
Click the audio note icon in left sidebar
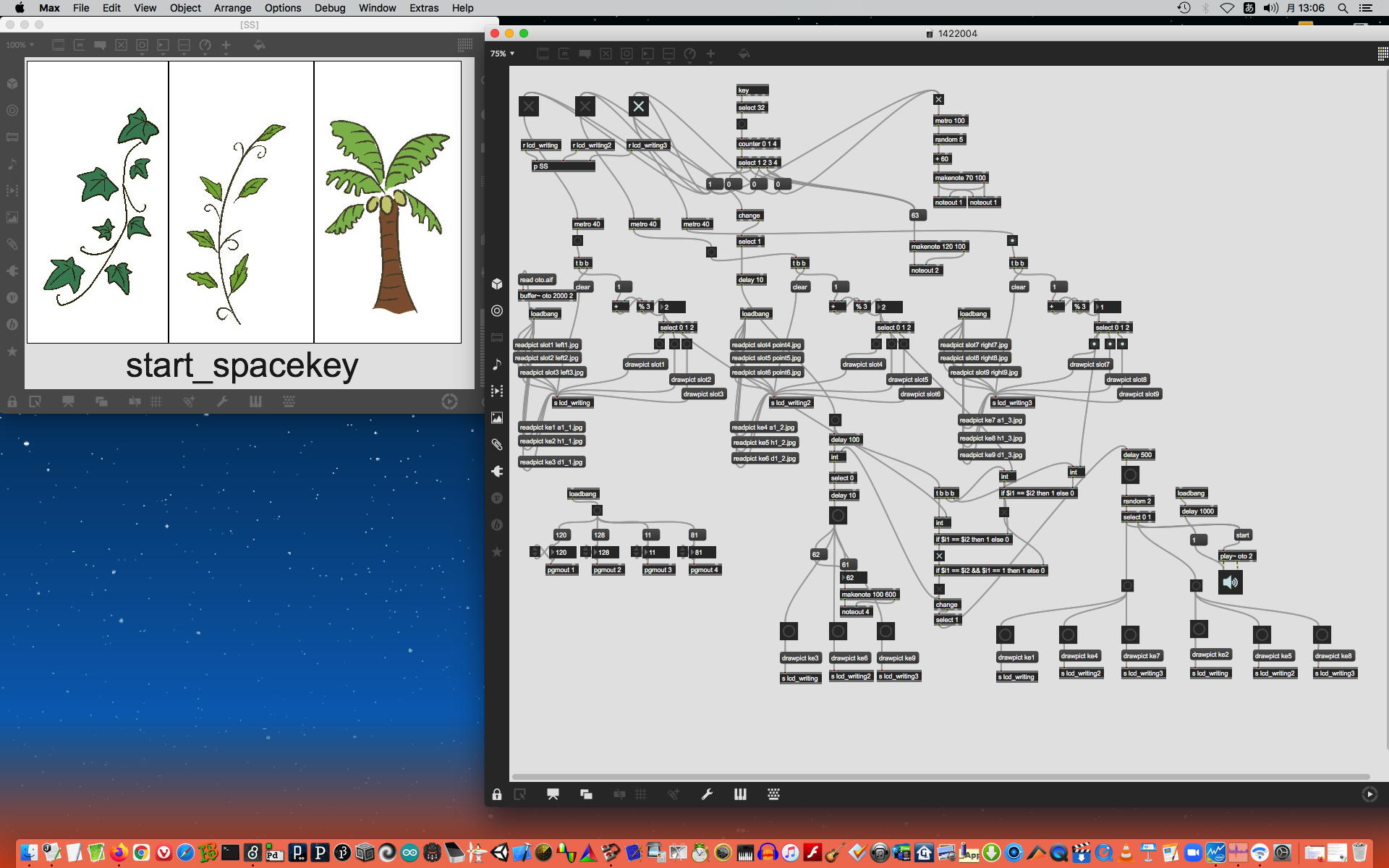tap(497, 364)
